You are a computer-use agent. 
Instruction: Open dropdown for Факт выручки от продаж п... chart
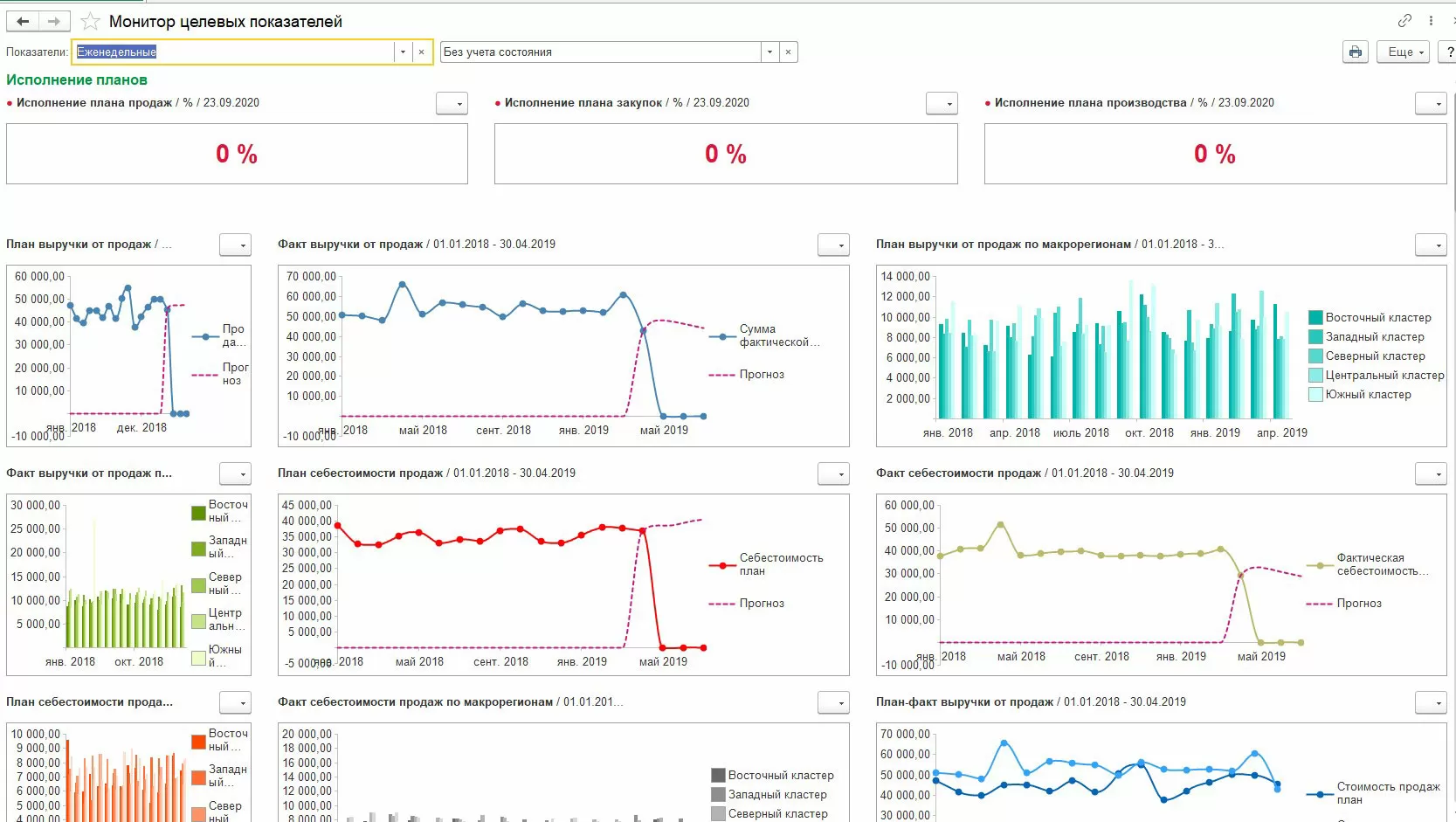[x=235, y=473]
